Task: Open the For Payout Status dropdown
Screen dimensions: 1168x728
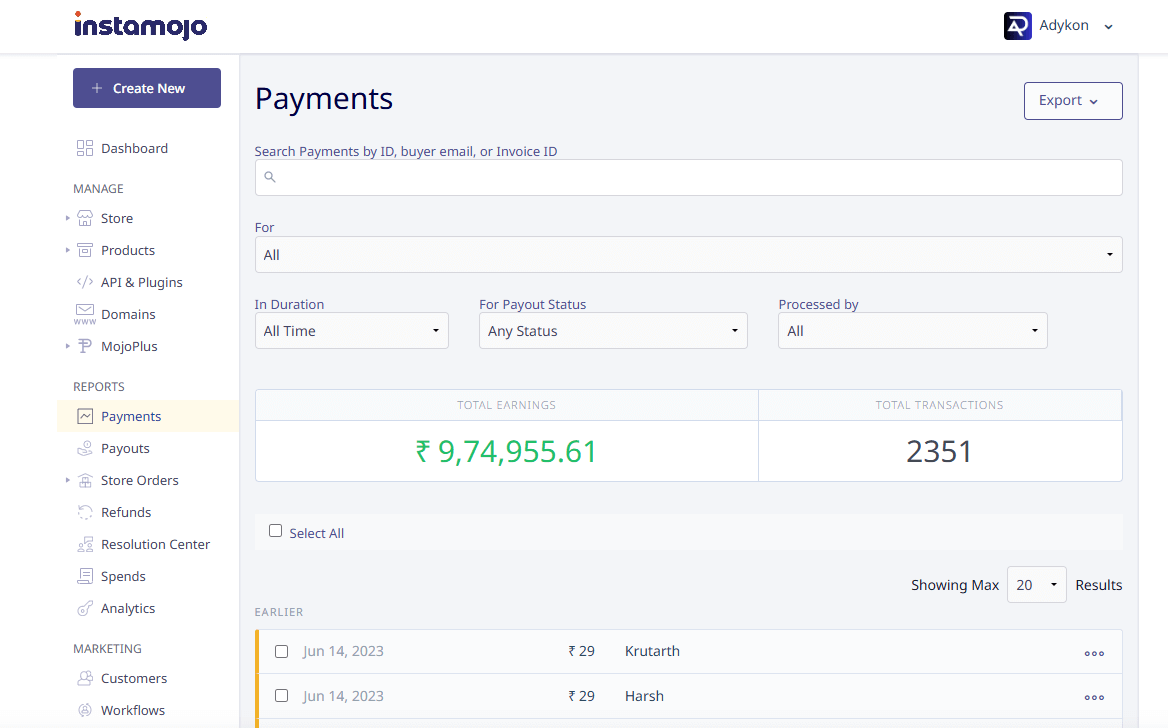Action: click(x=612, y=331)
